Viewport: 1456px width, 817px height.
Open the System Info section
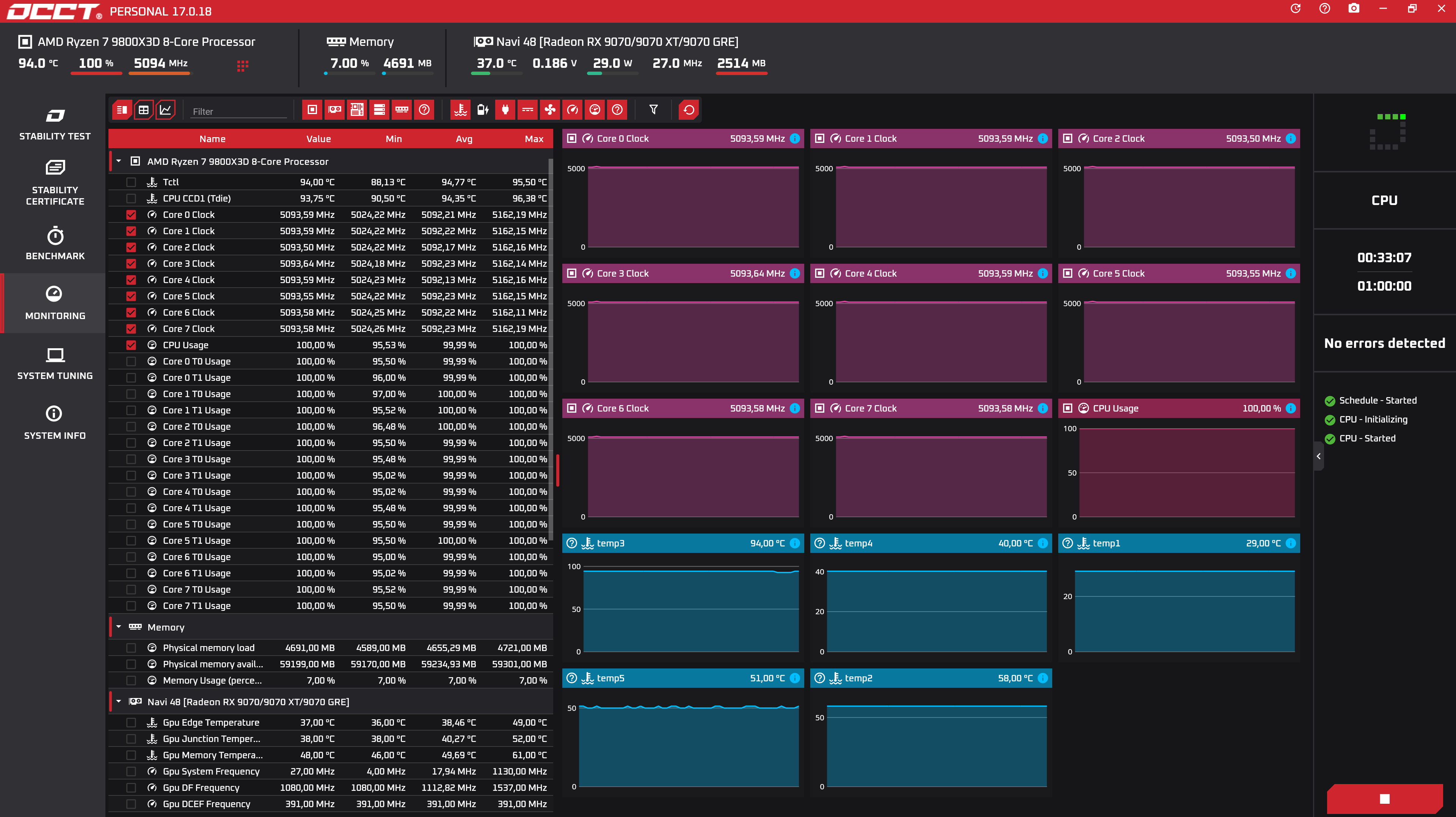coord(55,423)
